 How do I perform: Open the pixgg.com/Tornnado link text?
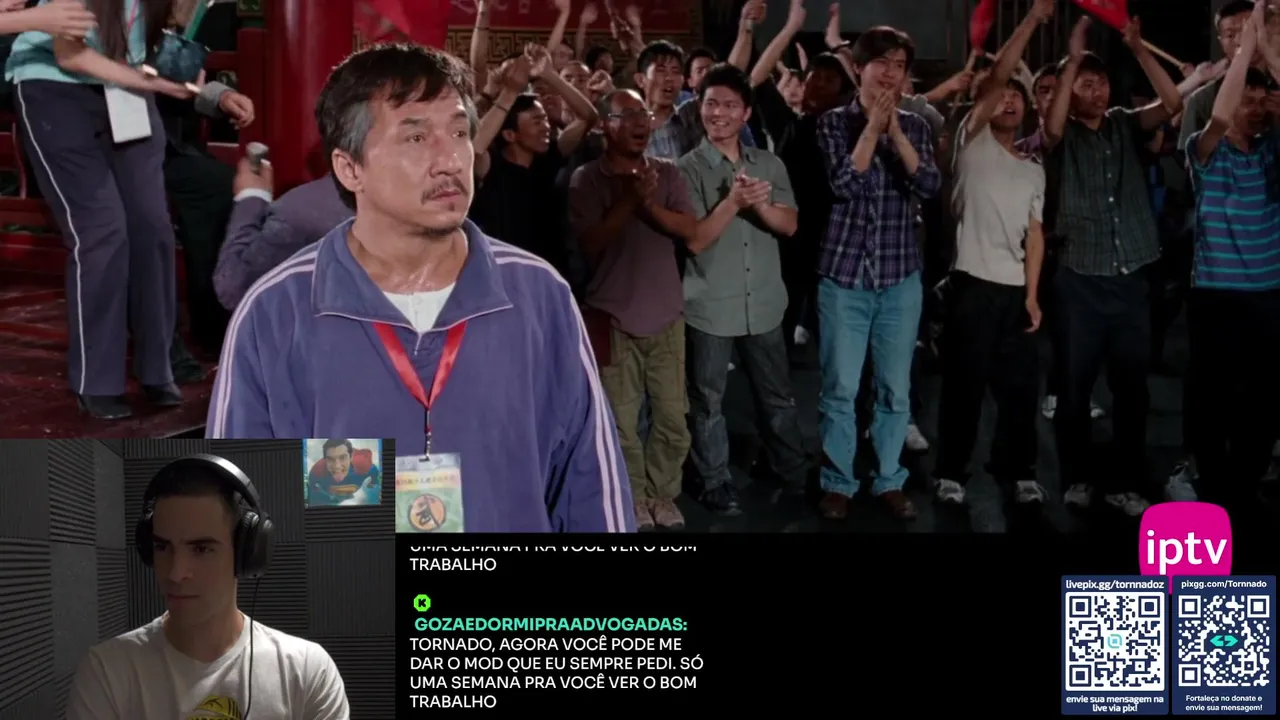click(1224, 584)
